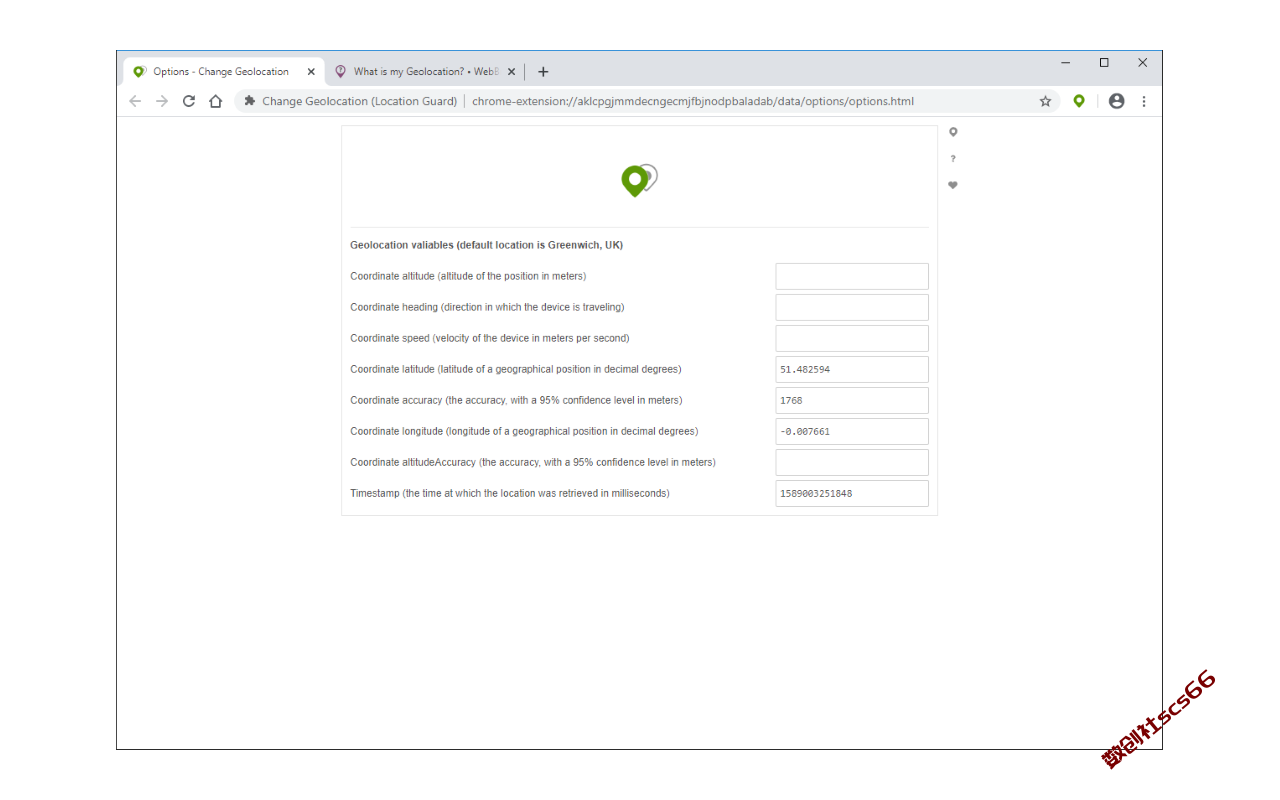Click the Timestamp label text

coord(510,493)
